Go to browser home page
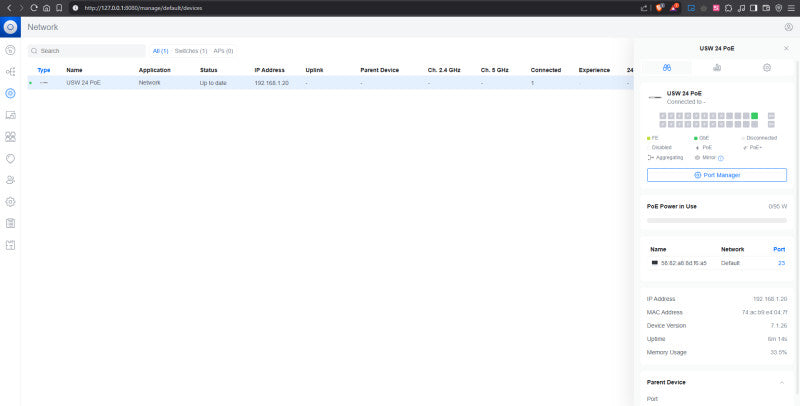This screenshot has width=800, height=406. pyautogui.click(x=46, y=8)
